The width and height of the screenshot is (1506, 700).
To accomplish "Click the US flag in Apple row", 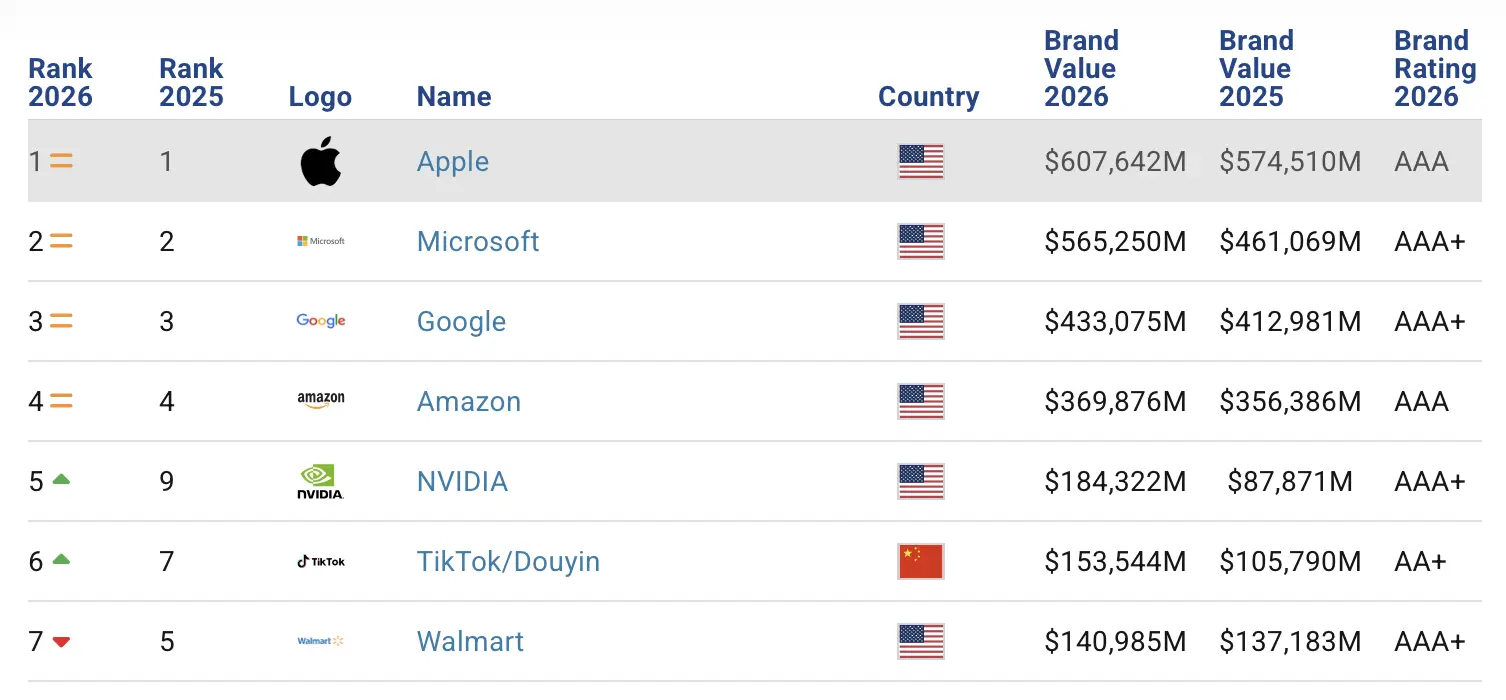I will [921, 162].
